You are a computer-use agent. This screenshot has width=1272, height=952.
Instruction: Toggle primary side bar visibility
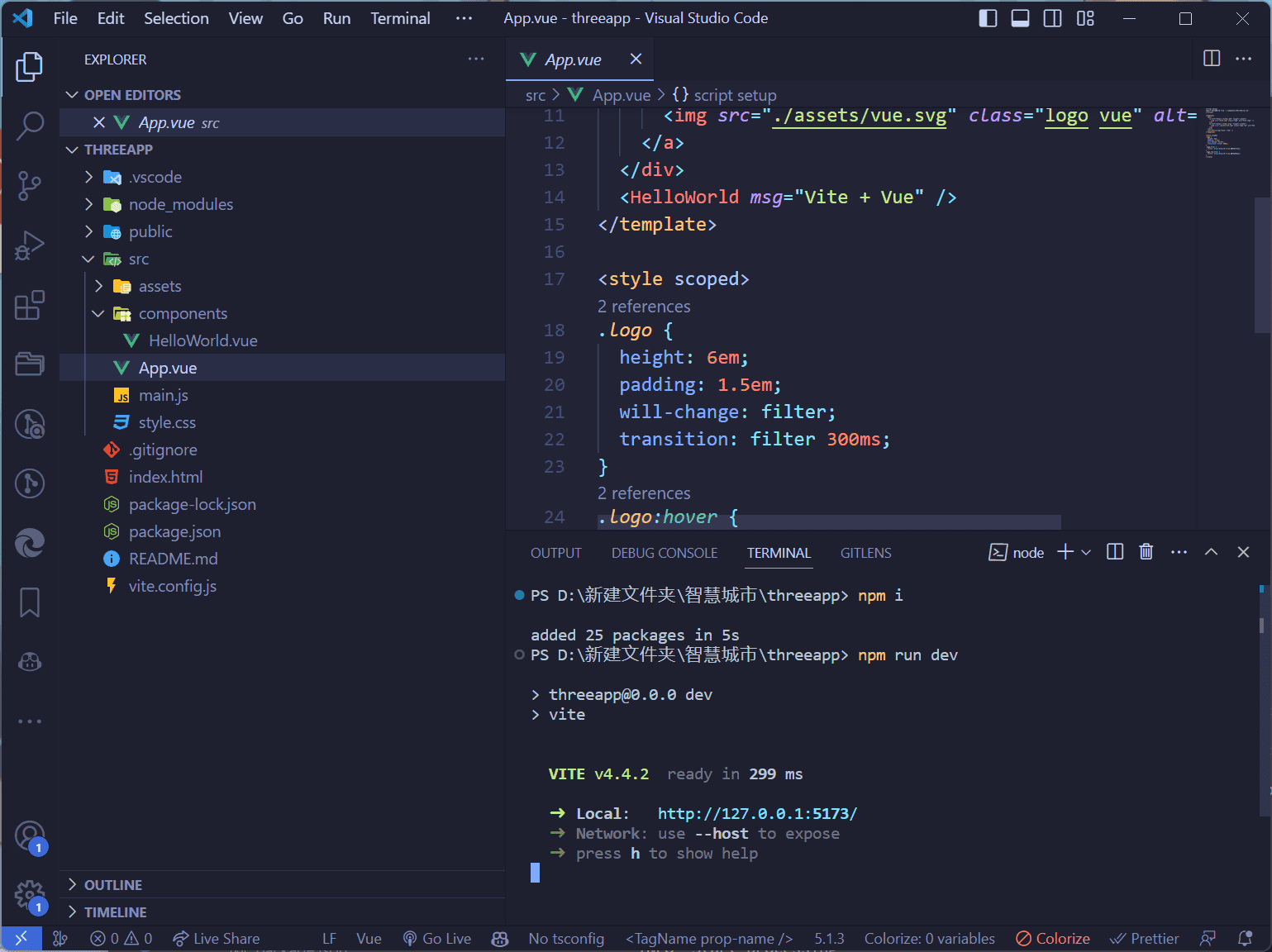pyautogui.click(x=988, y=18)
